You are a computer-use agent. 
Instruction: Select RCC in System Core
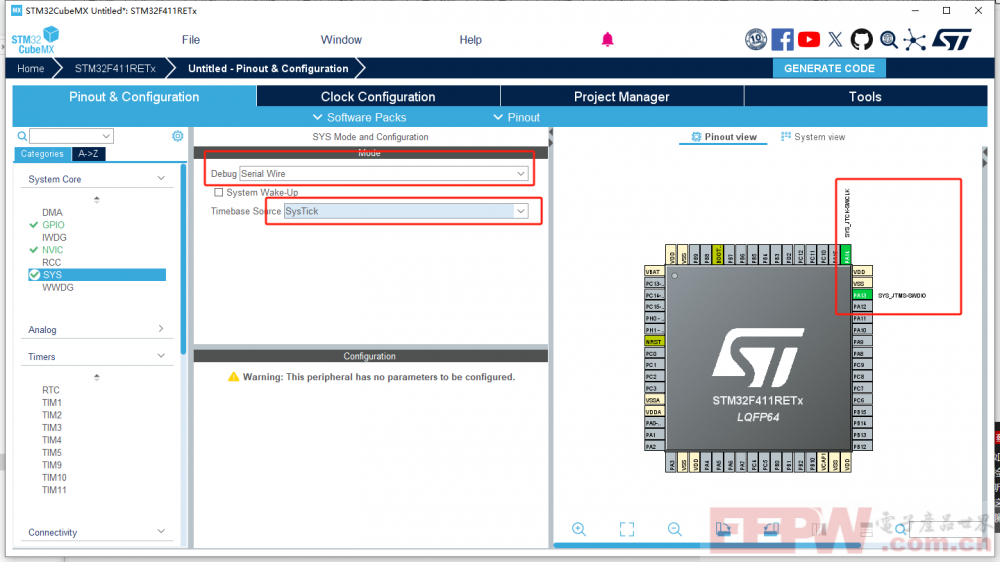coord(52,262)
